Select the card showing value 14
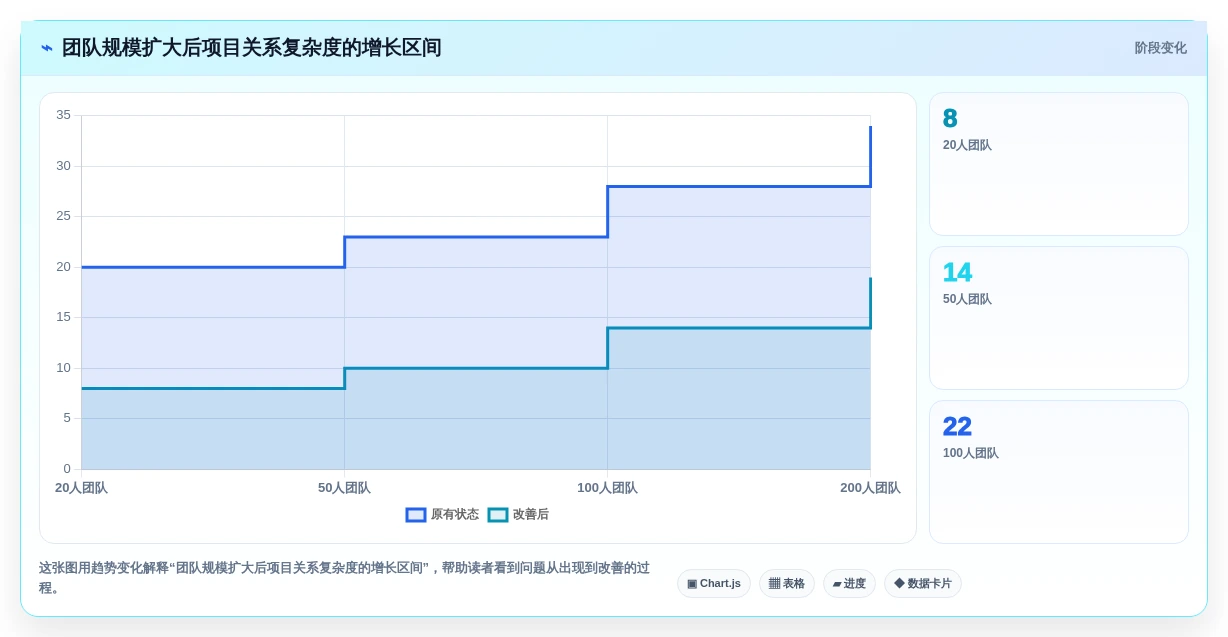Viewport: 1228px width, 637px height. click(x=1059, y=318)
